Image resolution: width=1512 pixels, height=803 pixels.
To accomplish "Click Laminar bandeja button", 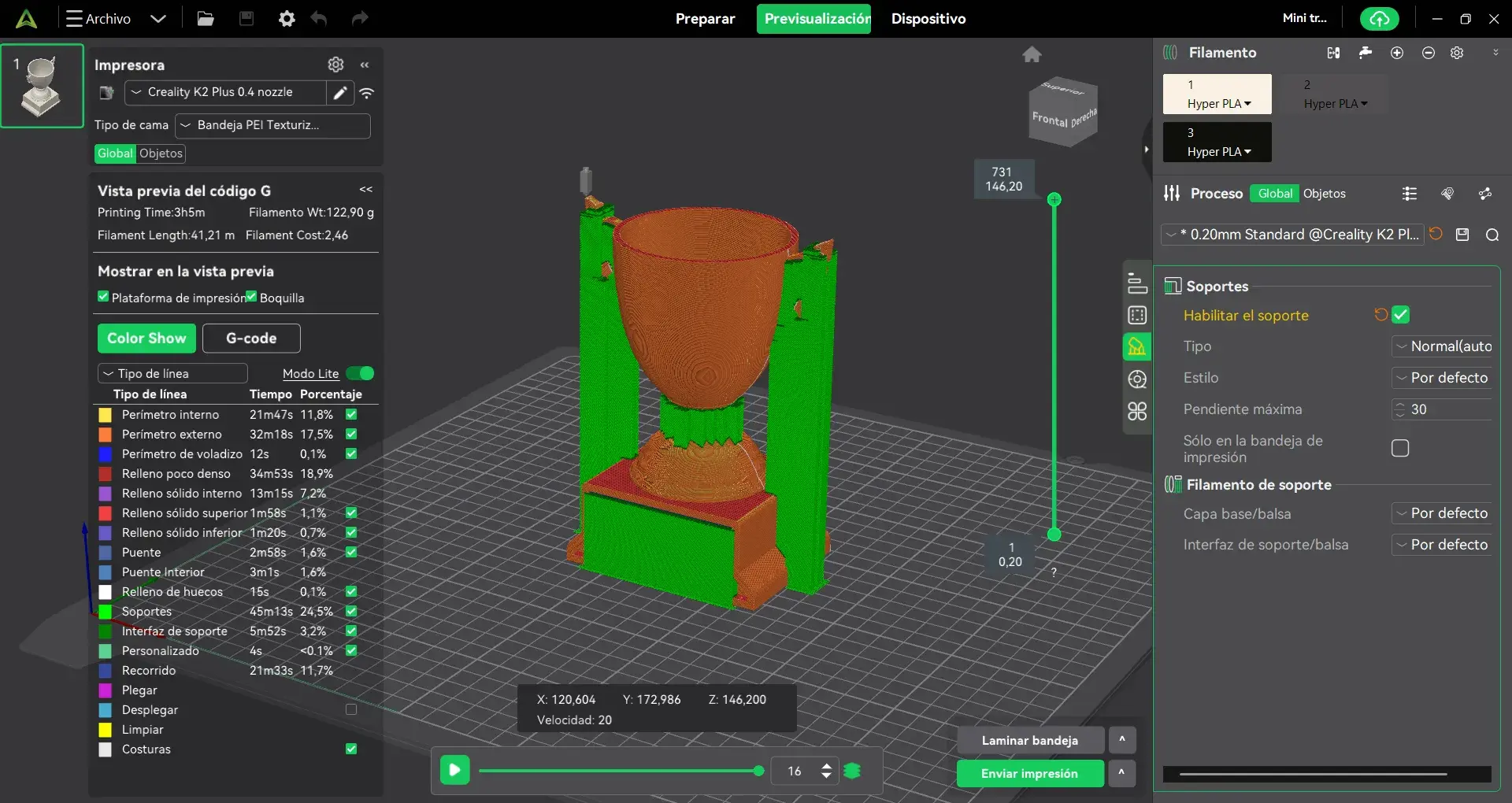I will 1030,740.
